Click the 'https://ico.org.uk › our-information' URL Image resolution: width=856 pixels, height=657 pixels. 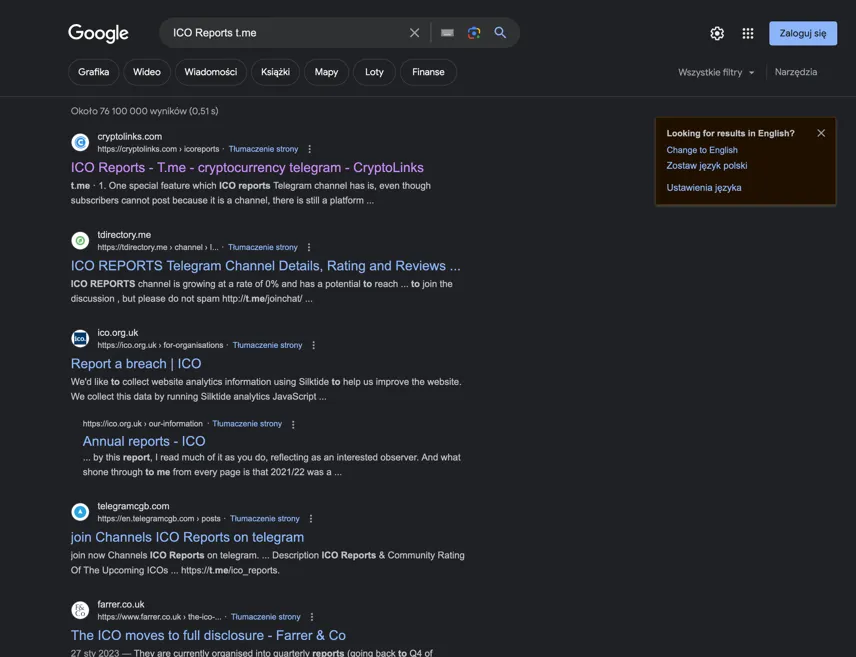coord(142,424)
